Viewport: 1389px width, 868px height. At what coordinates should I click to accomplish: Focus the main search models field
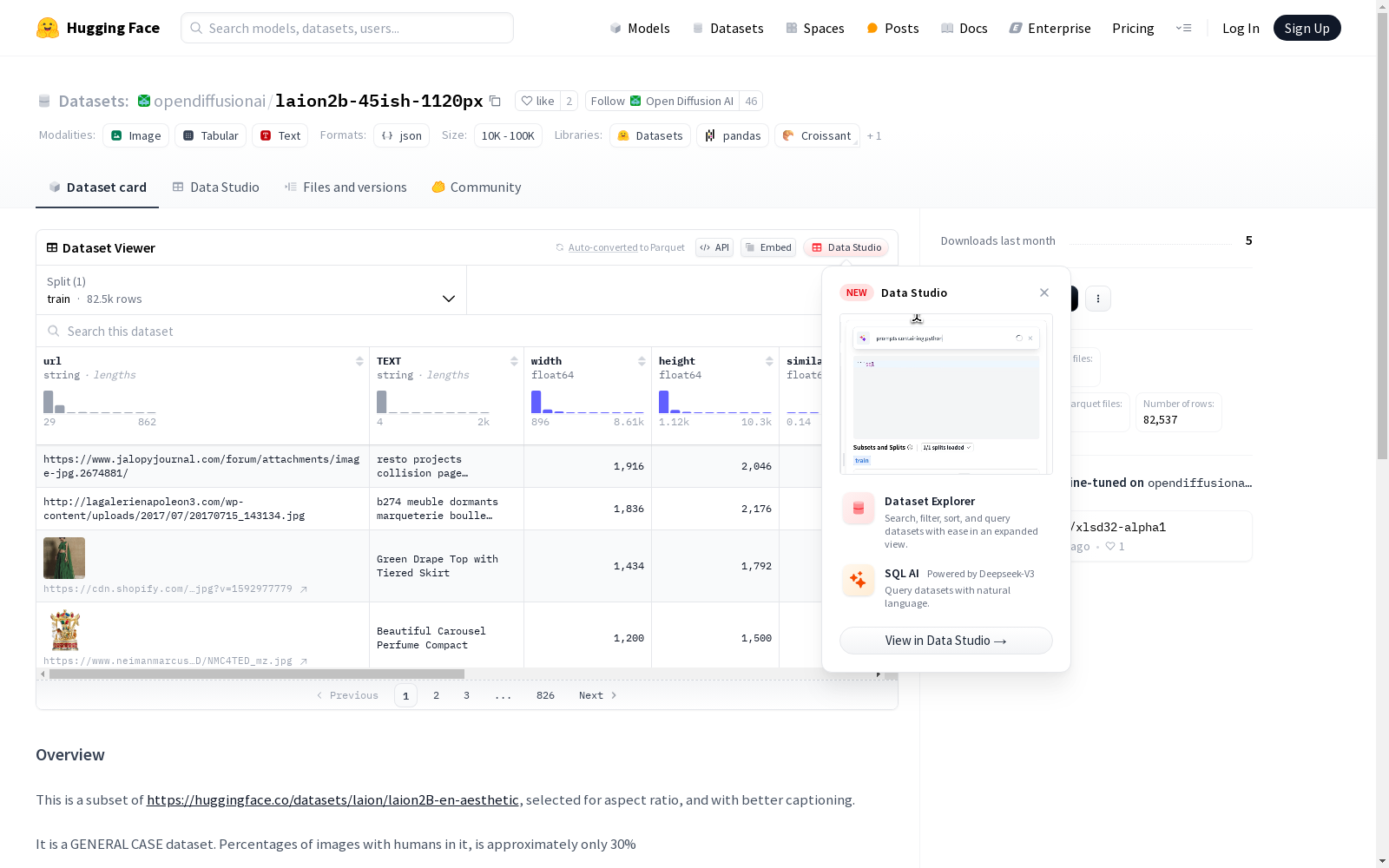[x=347, y=28]
